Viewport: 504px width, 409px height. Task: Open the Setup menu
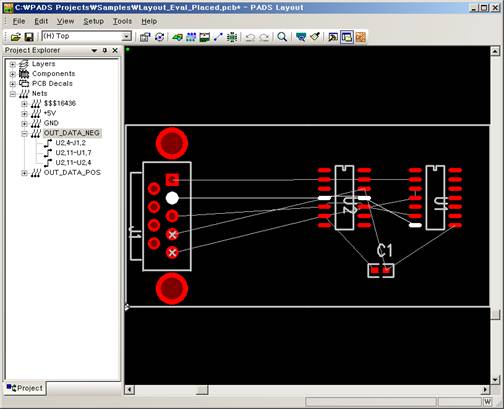click(x=93, y=21)
